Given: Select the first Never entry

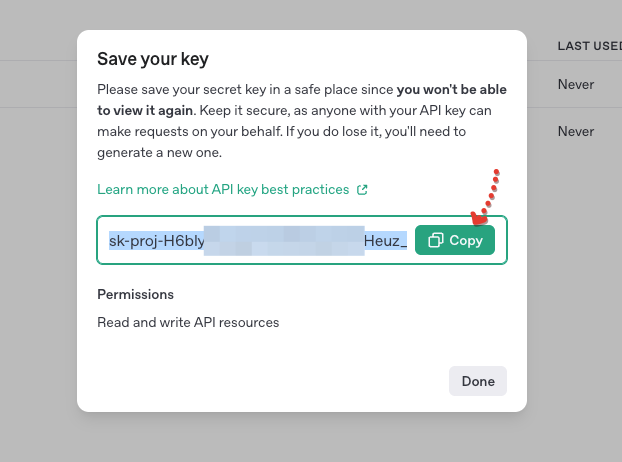Looking at the screenshot, I should click(x=576, y=84).
